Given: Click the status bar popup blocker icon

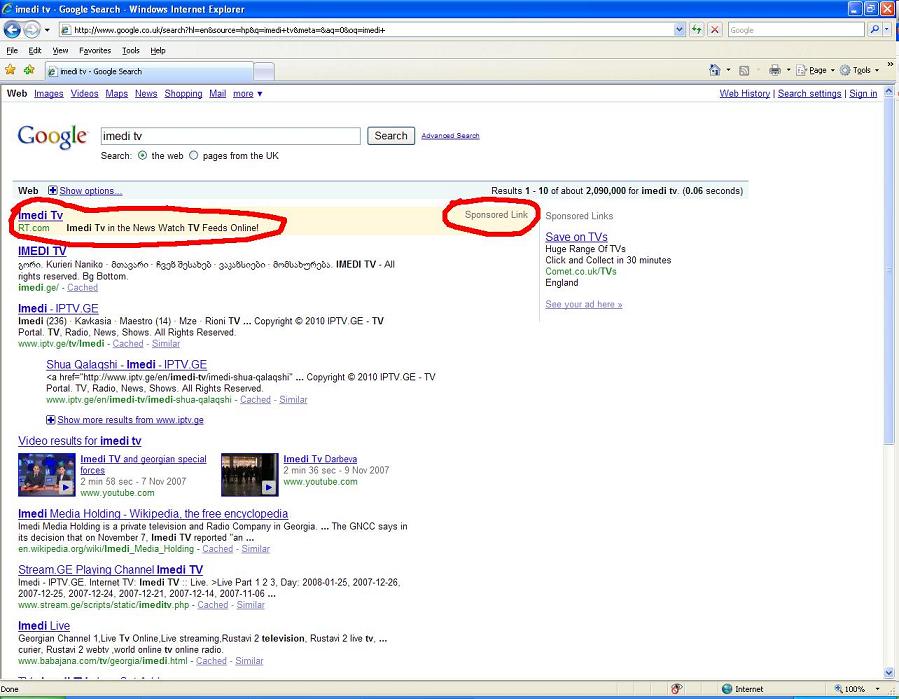Looking at the screenshot, I should tap(677, 689).
